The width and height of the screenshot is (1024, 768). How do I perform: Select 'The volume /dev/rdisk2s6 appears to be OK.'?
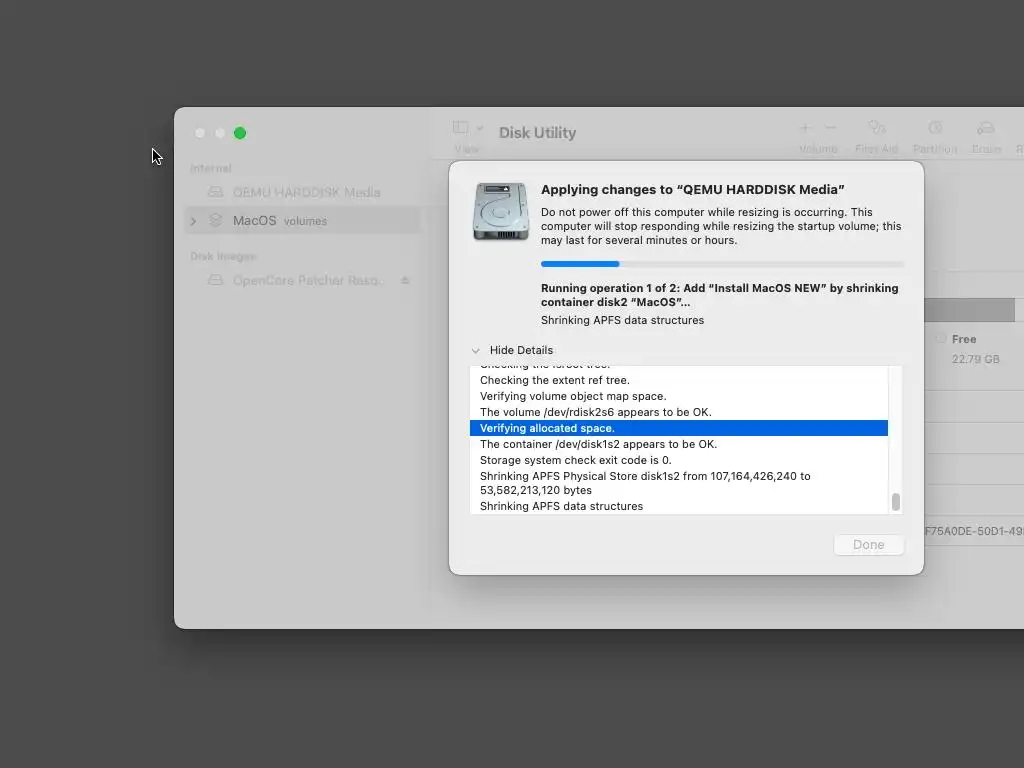pyautogui.click(x=679, y=412)
